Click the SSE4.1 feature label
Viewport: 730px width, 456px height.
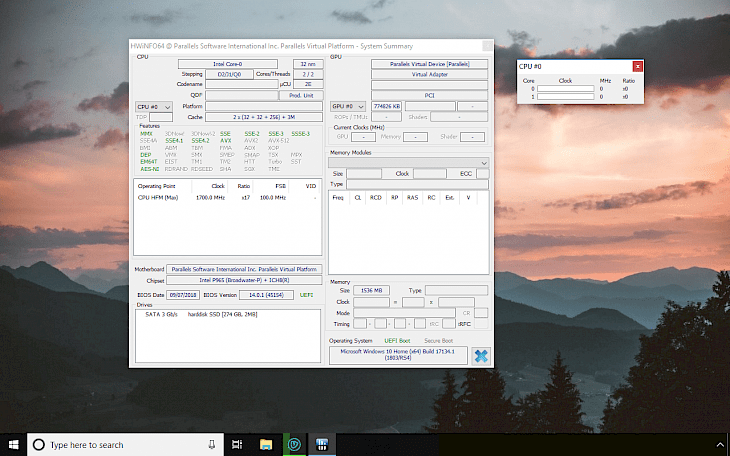pos(174,141)
